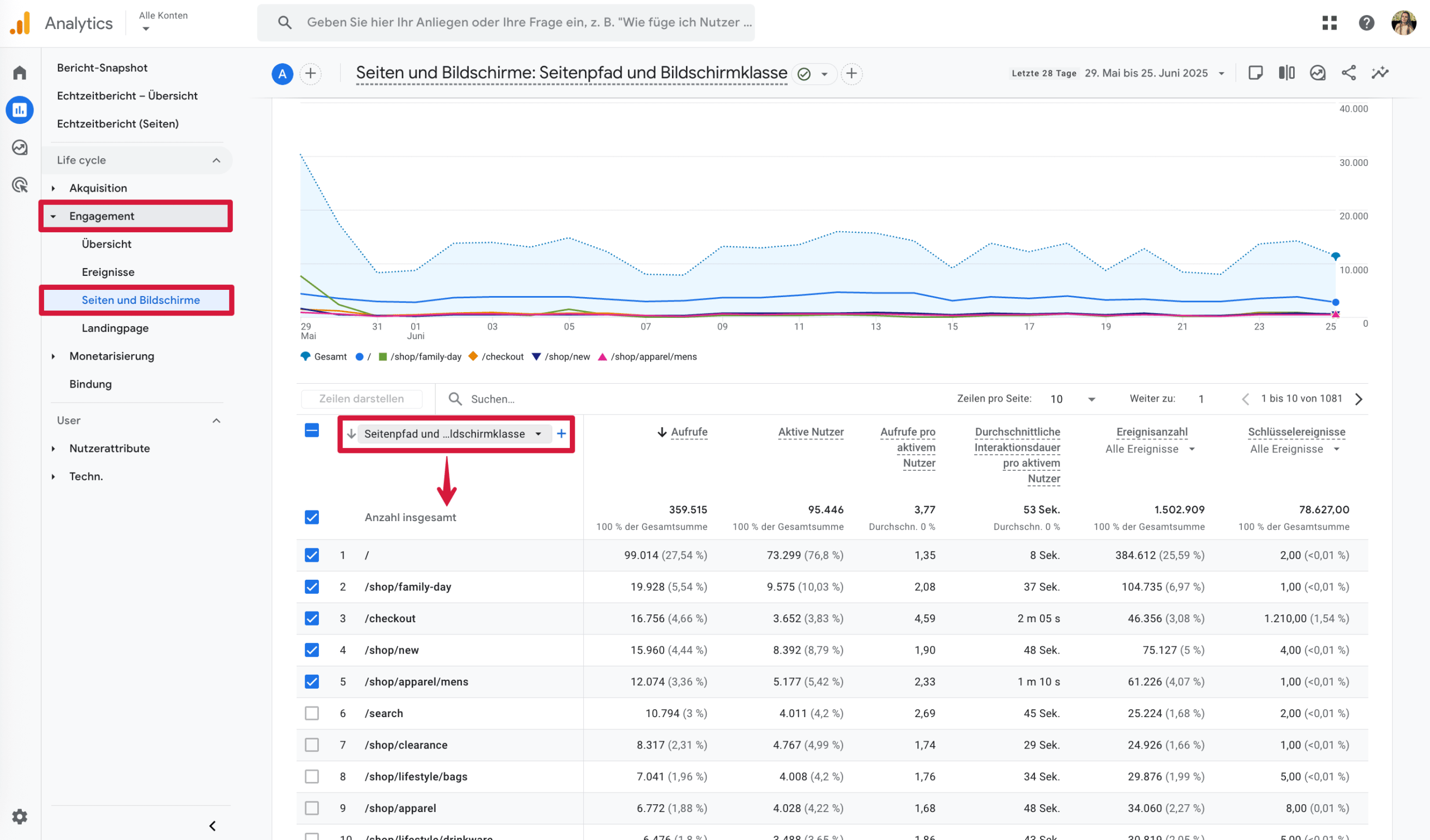Open the Advertising icon in left rail
1430x840 pixels.
pyautogui.click(x=20, y=185)
